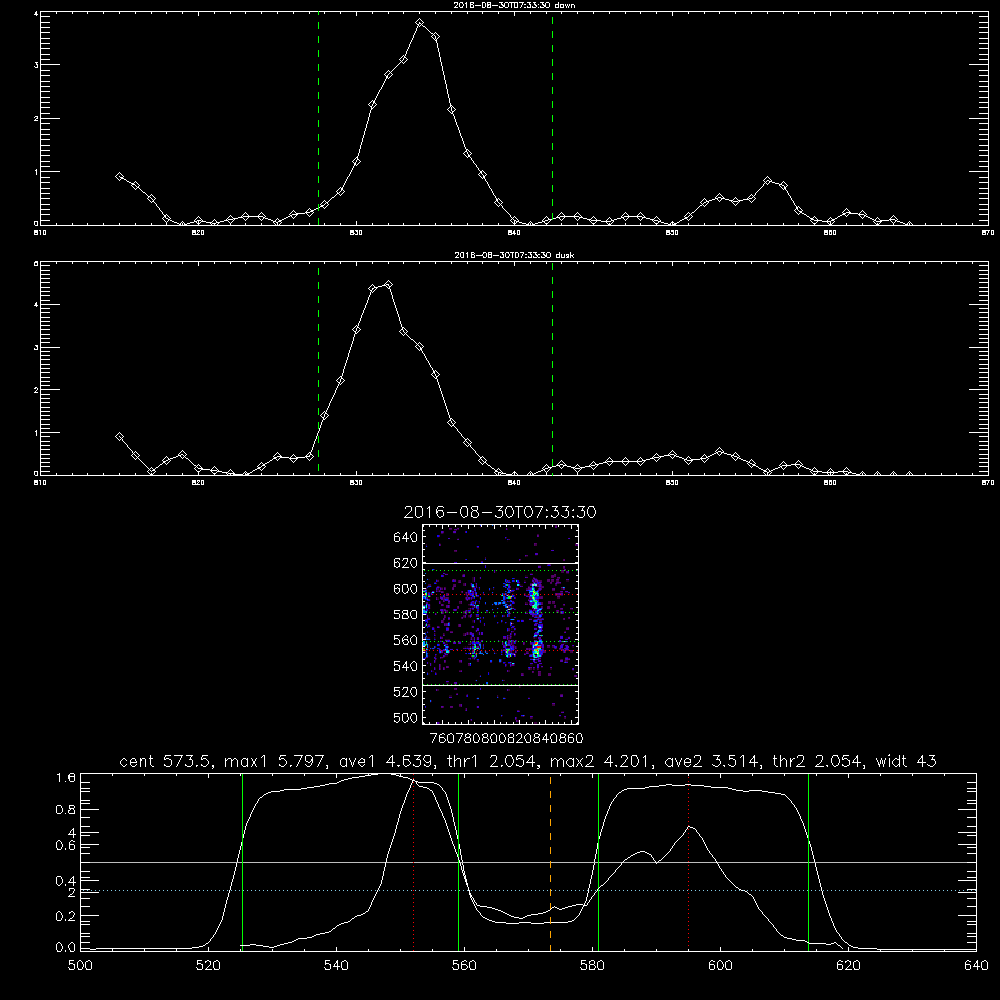Click the blue dotted threshold line in bottom plot
Viewport: 1000px width, 1000px height.
pos(529,890)
